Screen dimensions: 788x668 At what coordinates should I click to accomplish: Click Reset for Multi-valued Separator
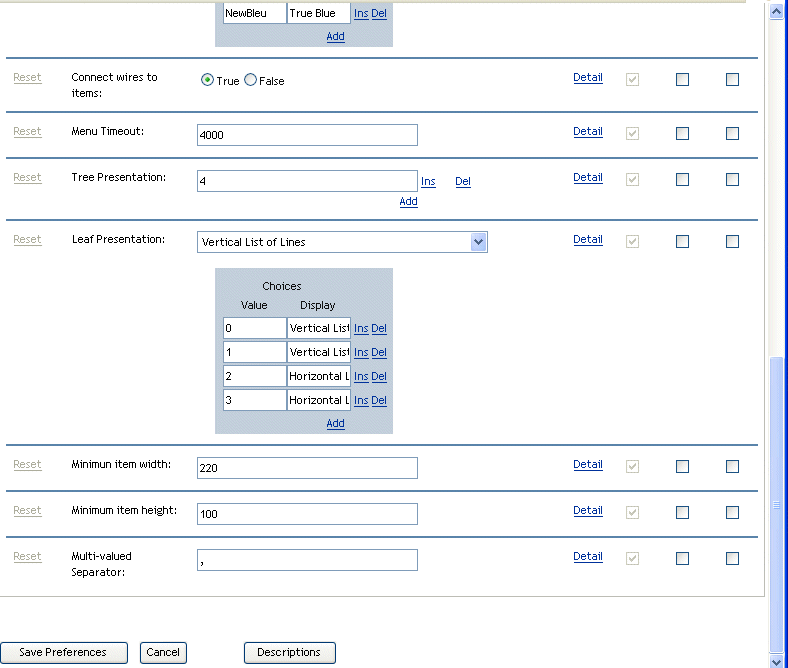point(27,556)
